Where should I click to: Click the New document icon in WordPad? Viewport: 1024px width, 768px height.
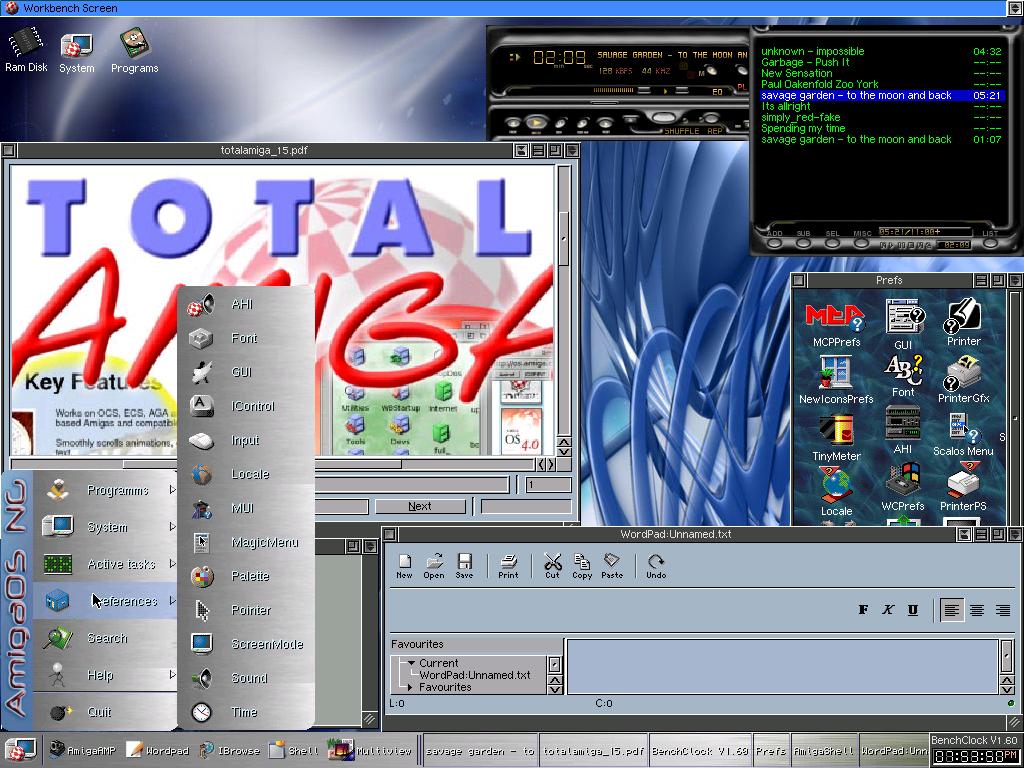pos(404,566)
